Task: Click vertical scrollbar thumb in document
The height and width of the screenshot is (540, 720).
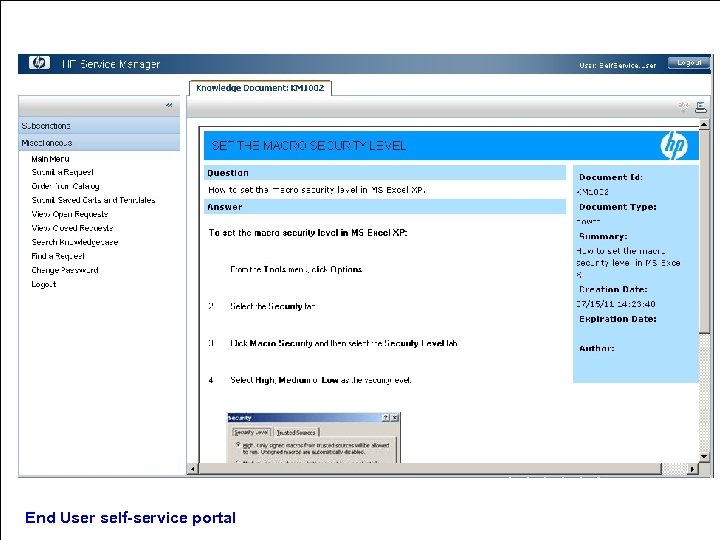Action: [703, 231]
